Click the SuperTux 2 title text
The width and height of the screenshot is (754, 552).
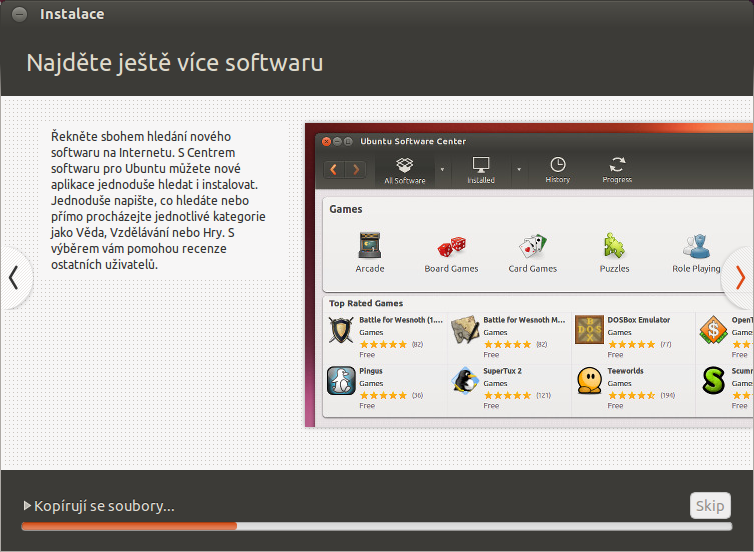503,371
